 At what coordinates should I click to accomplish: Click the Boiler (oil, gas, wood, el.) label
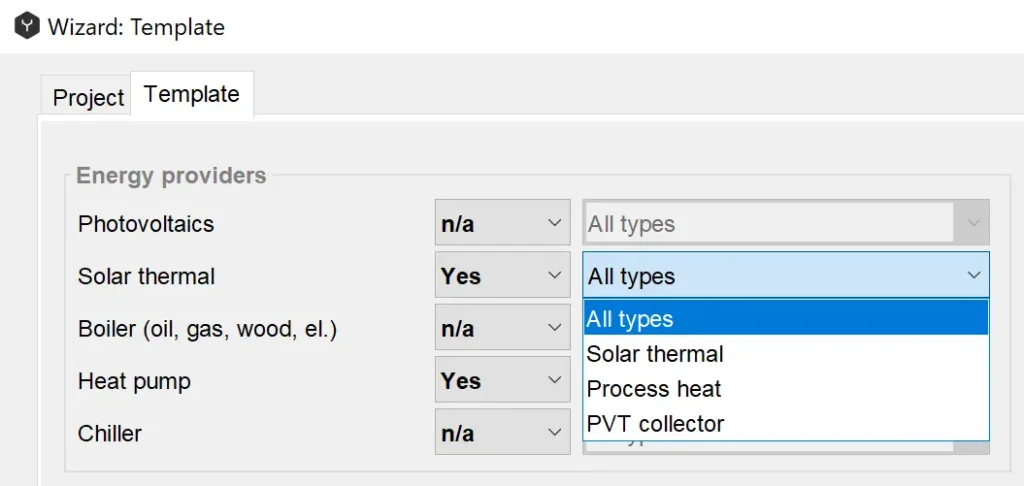[207, 329]
